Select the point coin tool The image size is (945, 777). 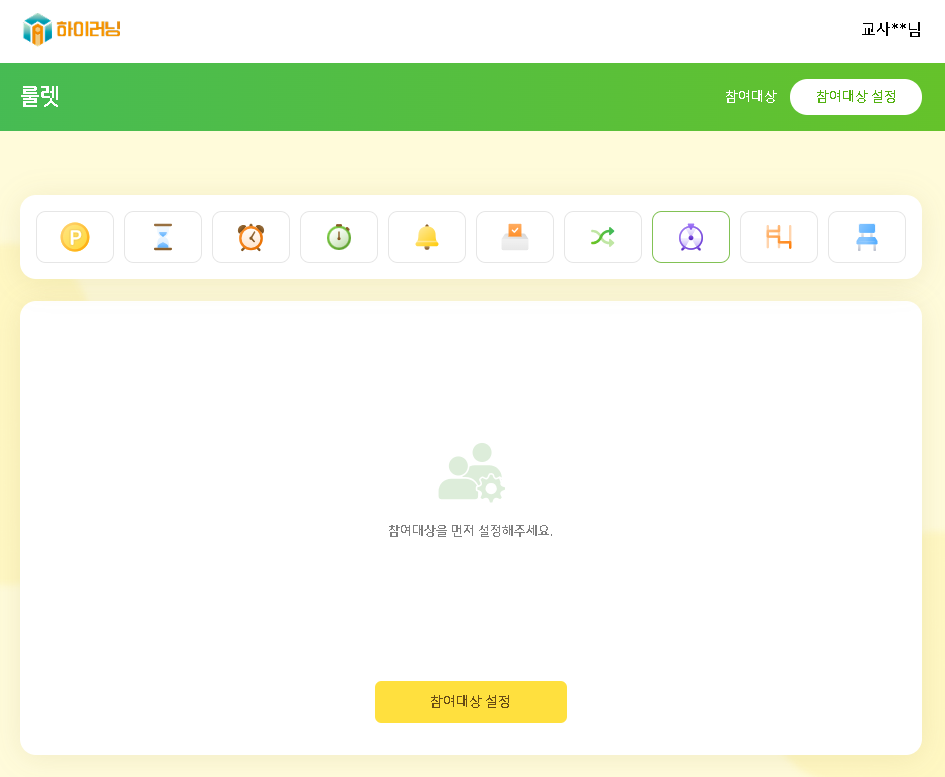pos(75,237)
